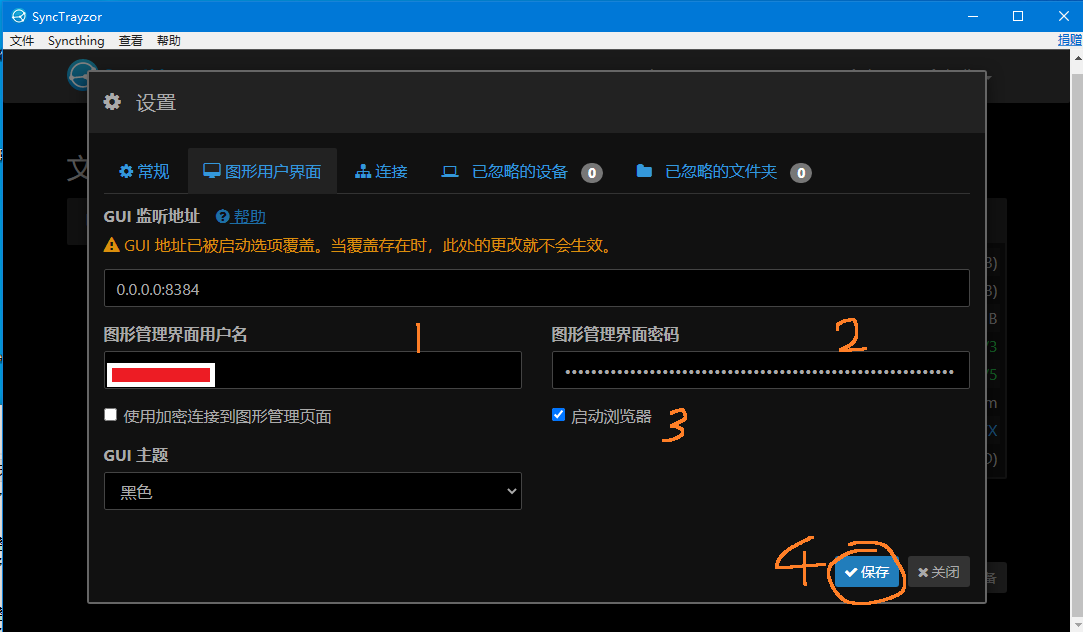Disable the 启动浏览器 checkbox
The width and height of the screenshot is (1083, 632).
click(558, 414)
